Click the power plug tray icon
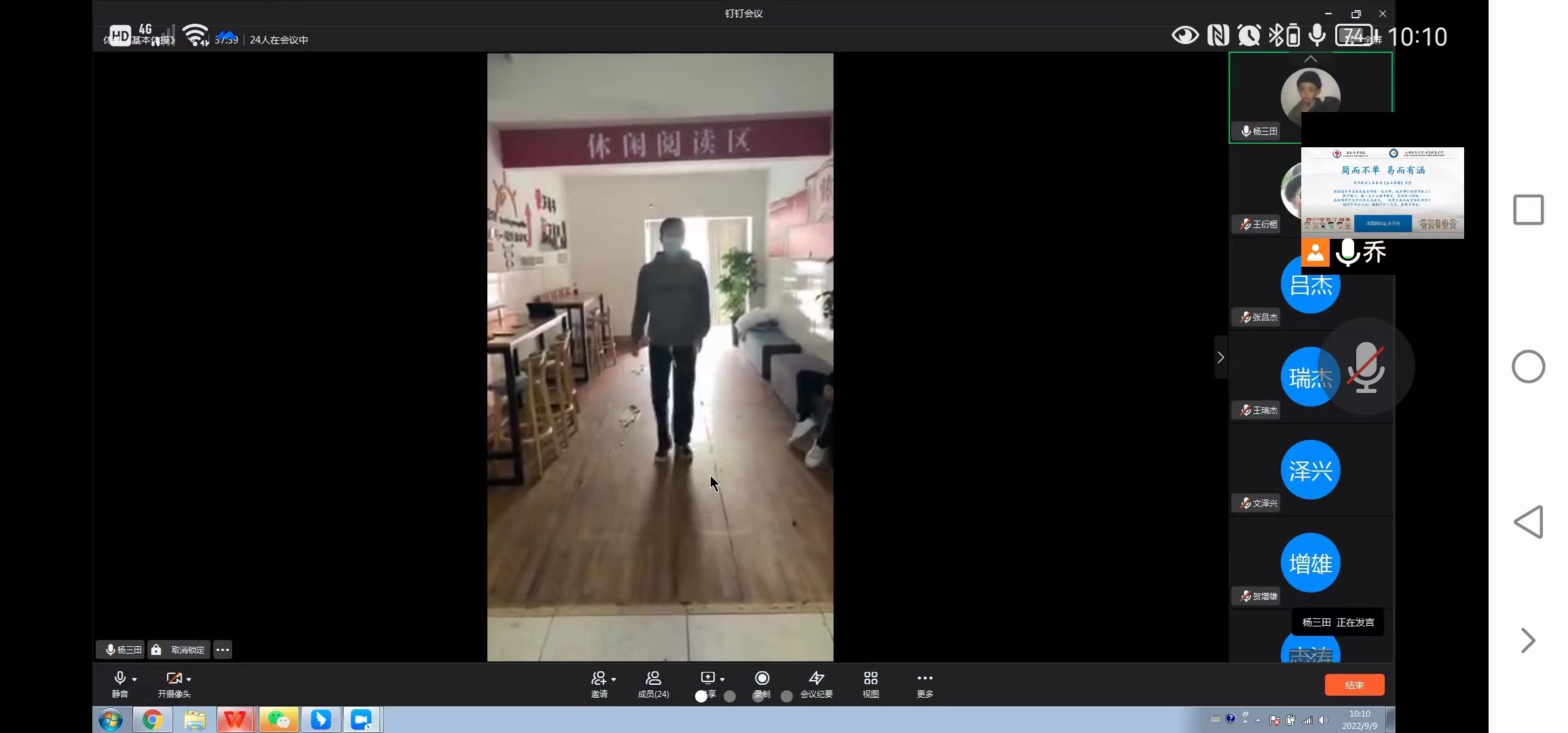The height and width of the screenshot is (733, 1568). pos(1290,720)
